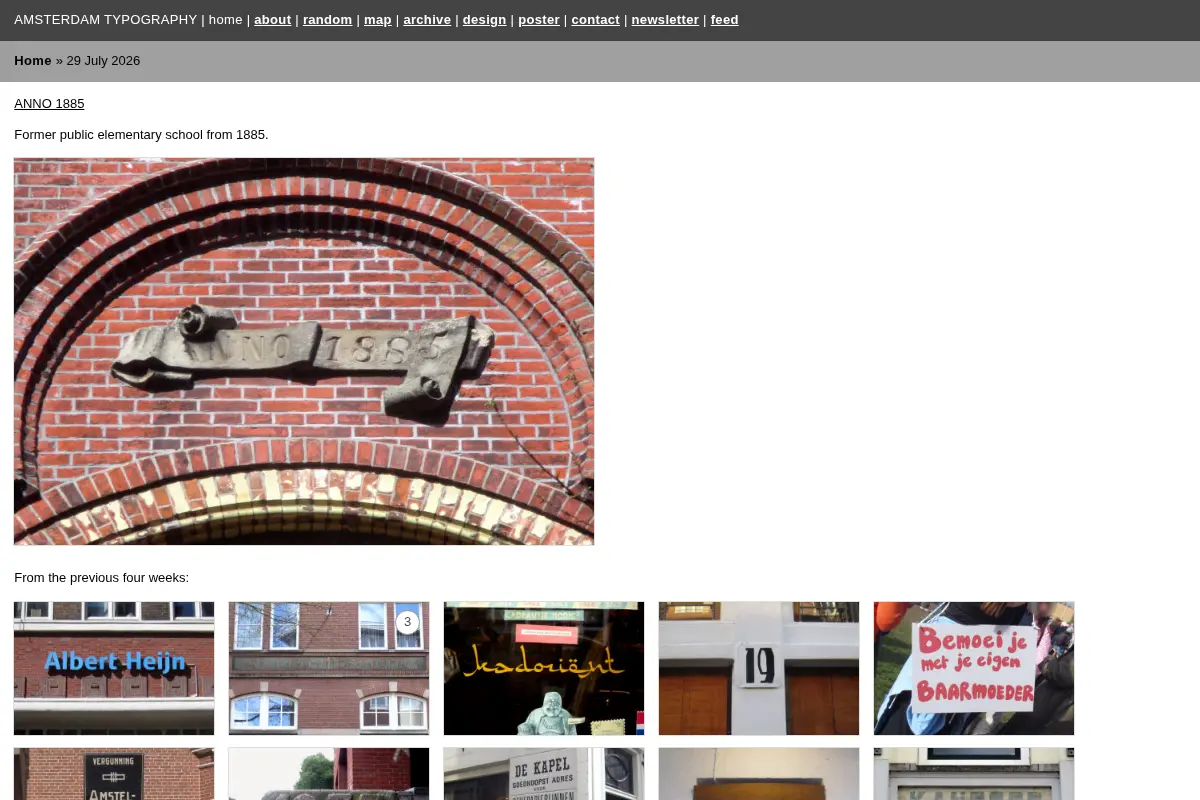Open the yellow kadoriënt shop window thumbnail
Viewport: 1200px width, 800px height.
tap(544, 668)
